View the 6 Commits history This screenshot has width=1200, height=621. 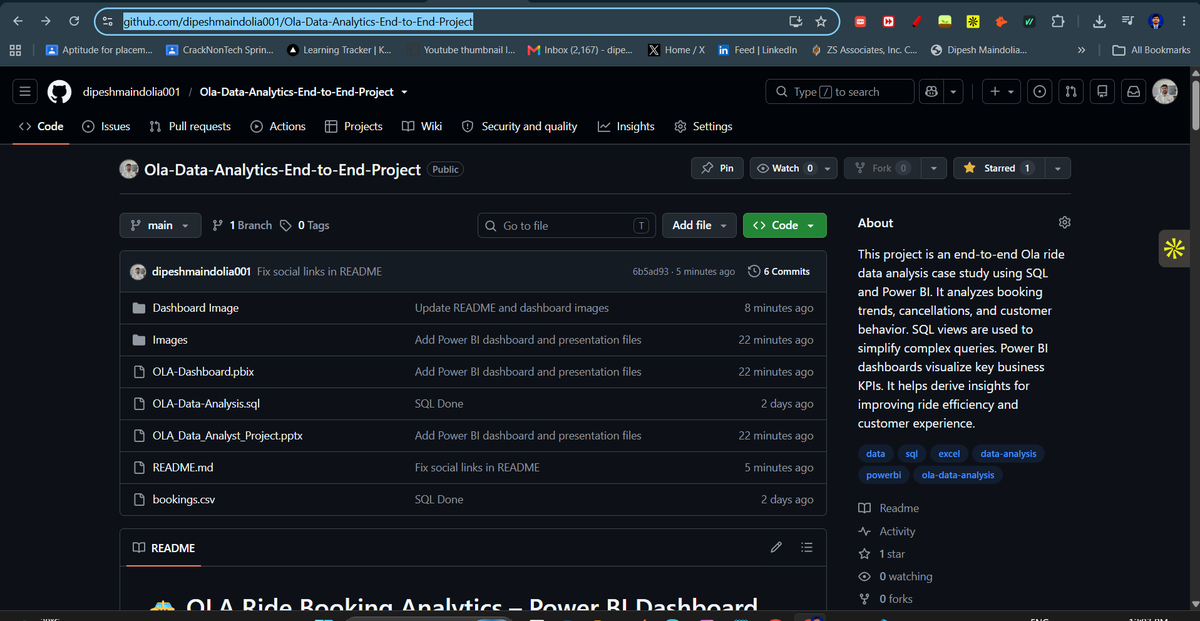(779, 271)
